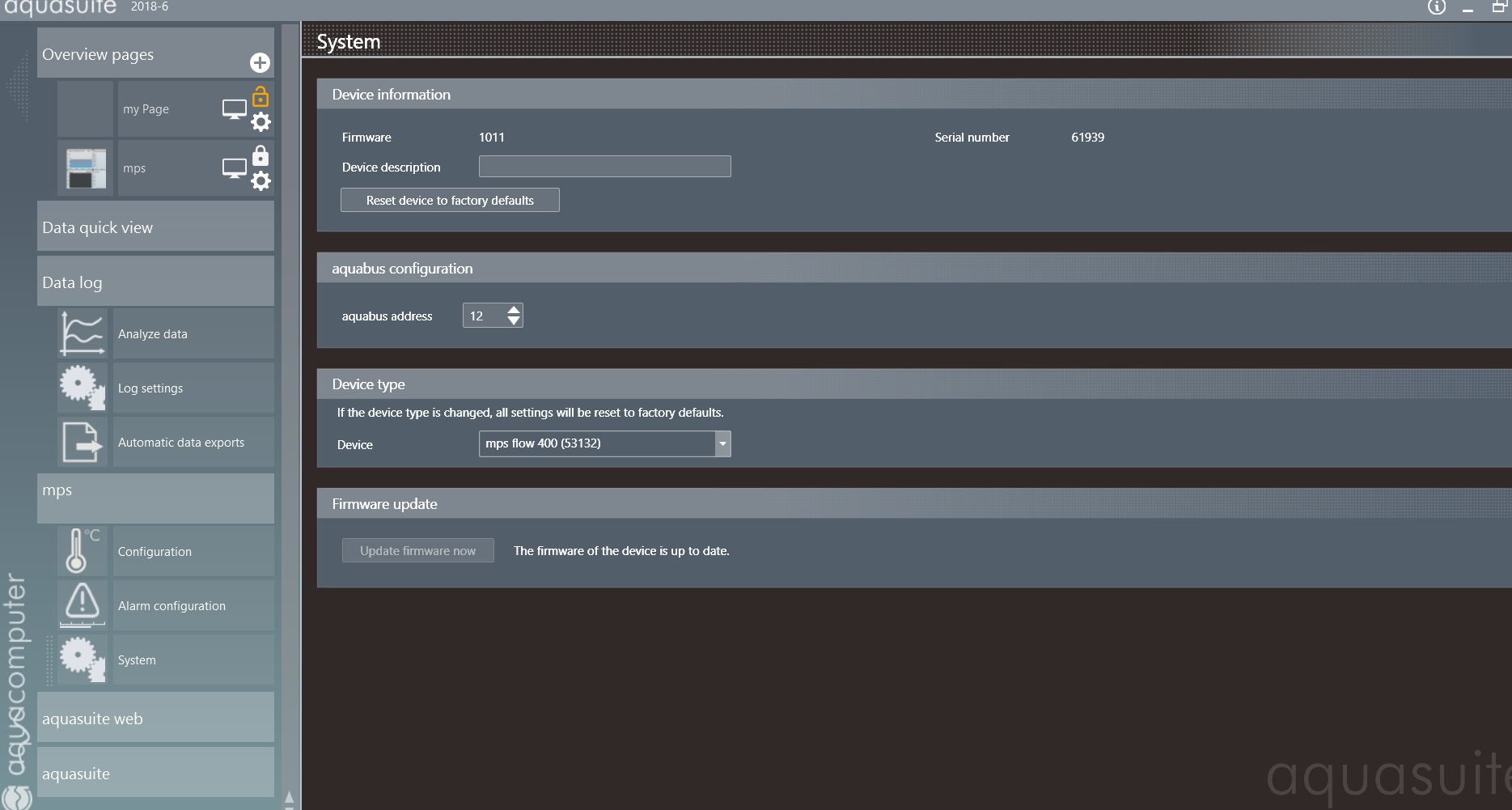This screenshot has height=810, width=1512.
Task: Add a new overview page with plus icon
Action: click(x=260, y=62)
